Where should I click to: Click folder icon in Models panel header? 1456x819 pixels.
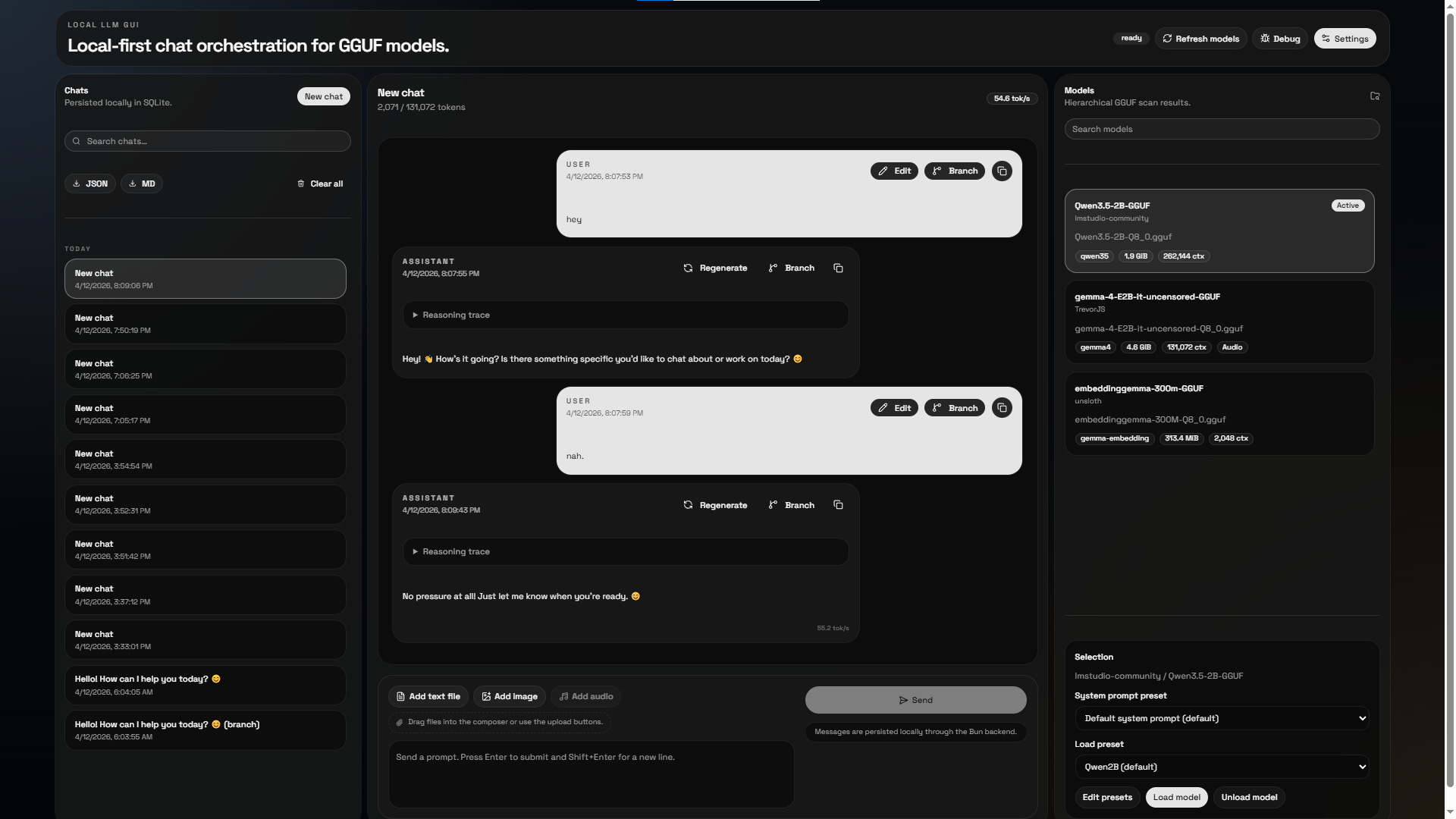pyautogui.click(x=1375, y=96)
